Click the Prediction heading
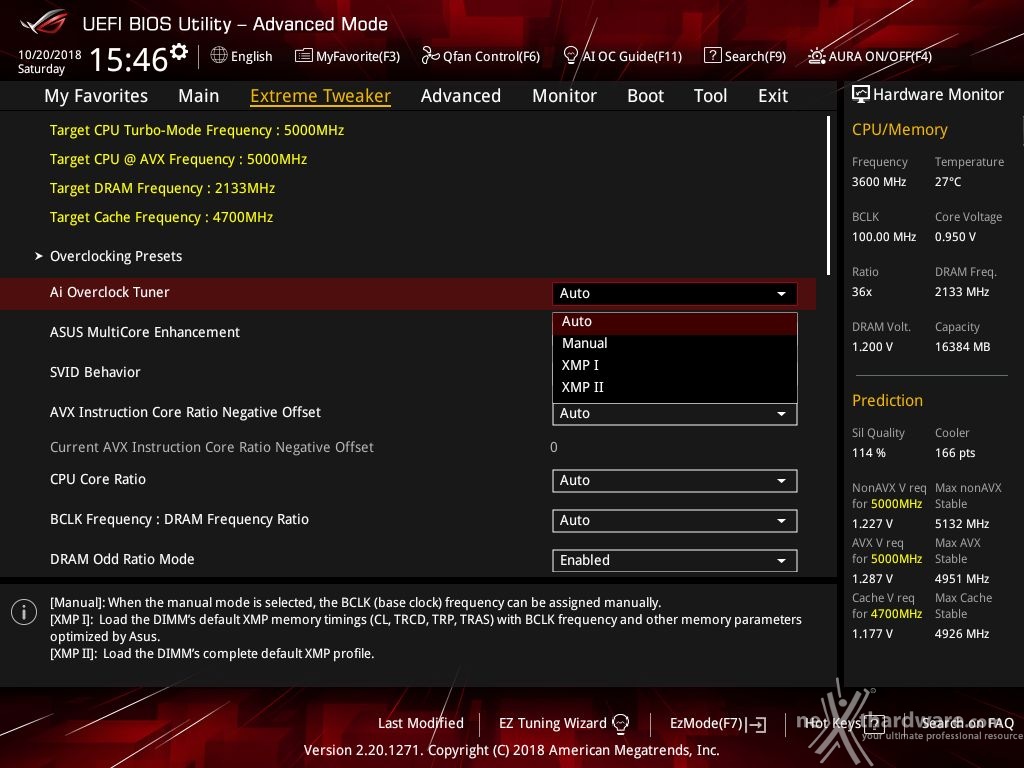 pyautogui.click(x=887, y=400)
